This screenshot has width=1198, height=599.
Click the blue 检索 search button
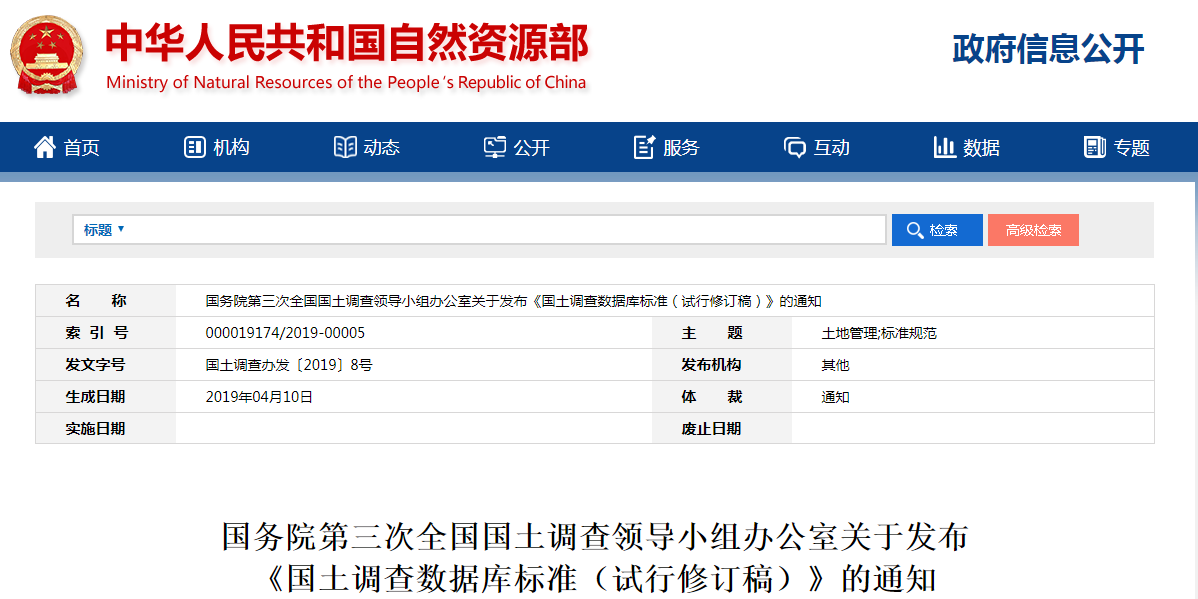click(x=937, y=230)
